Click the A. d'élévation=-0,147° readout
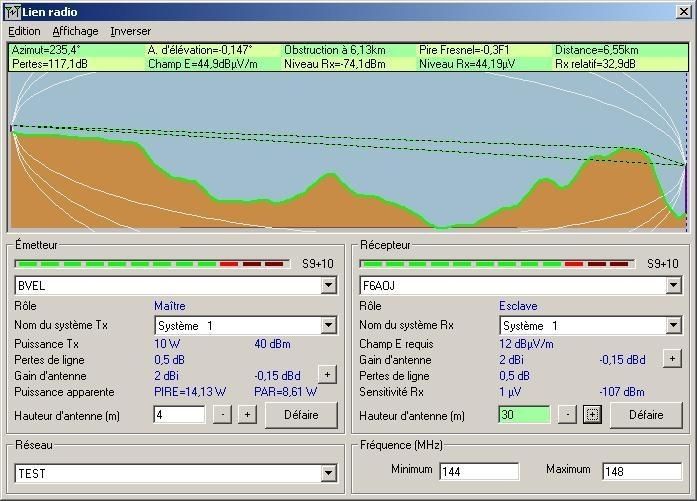 [x=200, y=50]
